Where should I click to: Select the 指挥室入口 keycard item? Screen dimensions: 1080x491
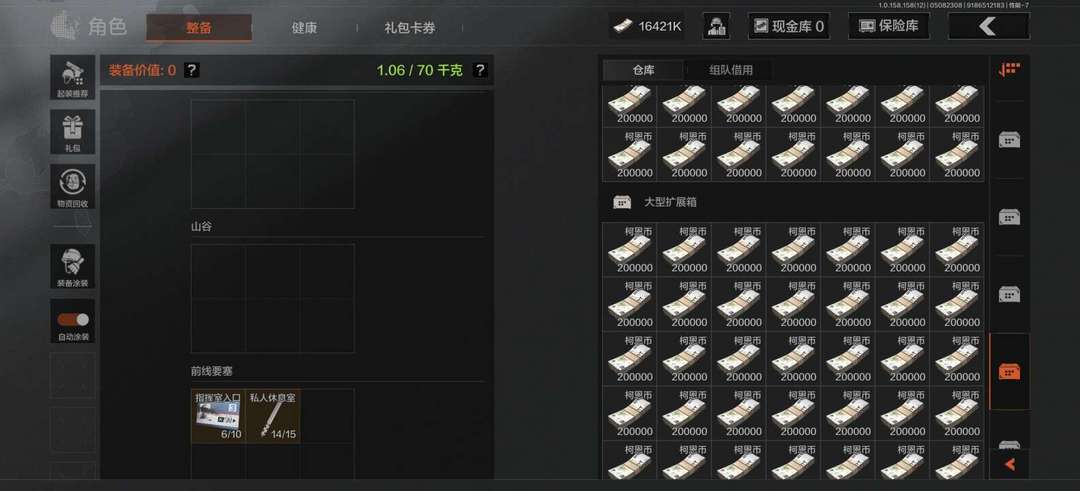coord(218,416)
